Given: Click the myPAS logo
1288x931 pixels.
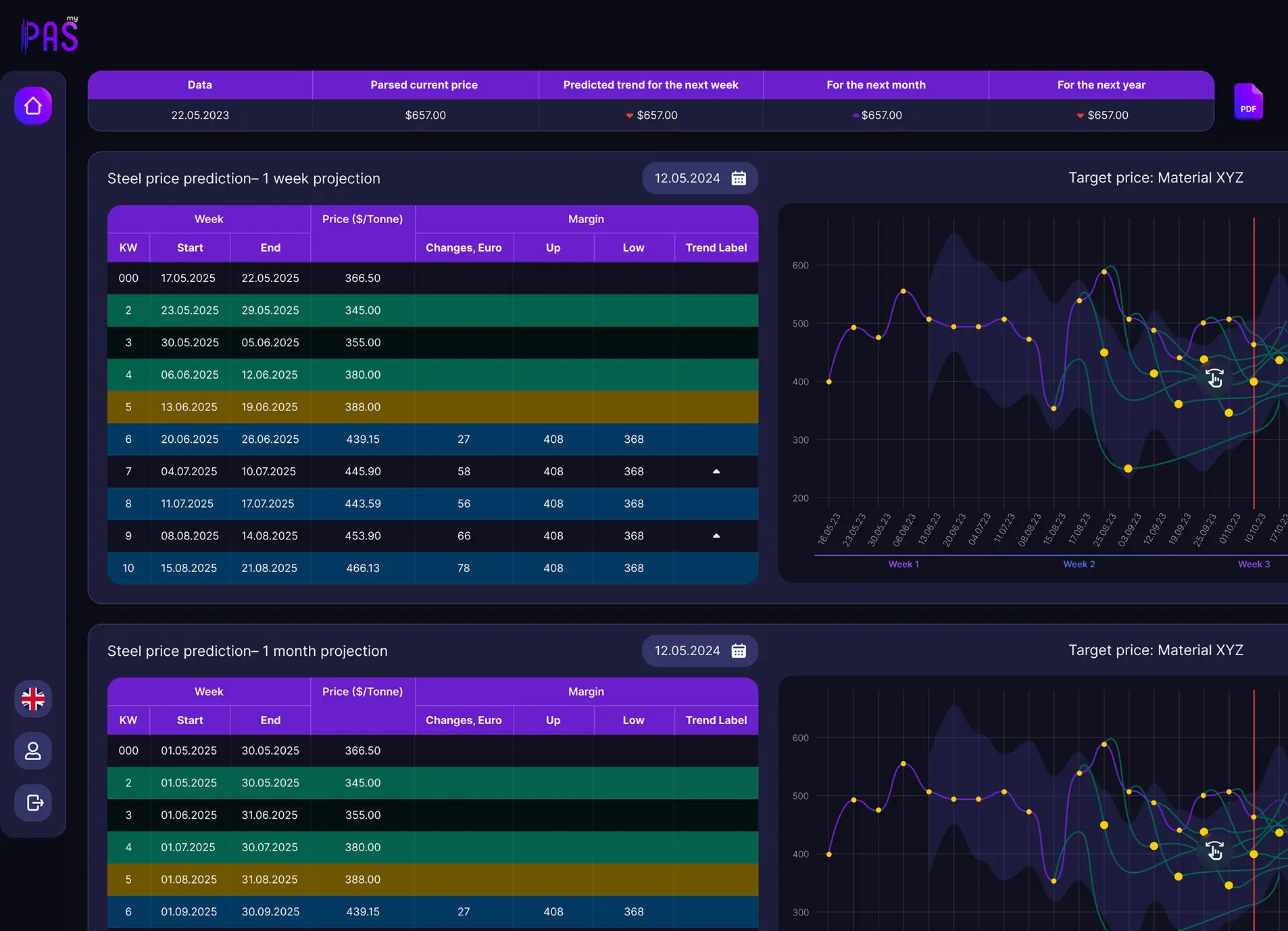Looking at the screenshot, I should click(50, 34).
